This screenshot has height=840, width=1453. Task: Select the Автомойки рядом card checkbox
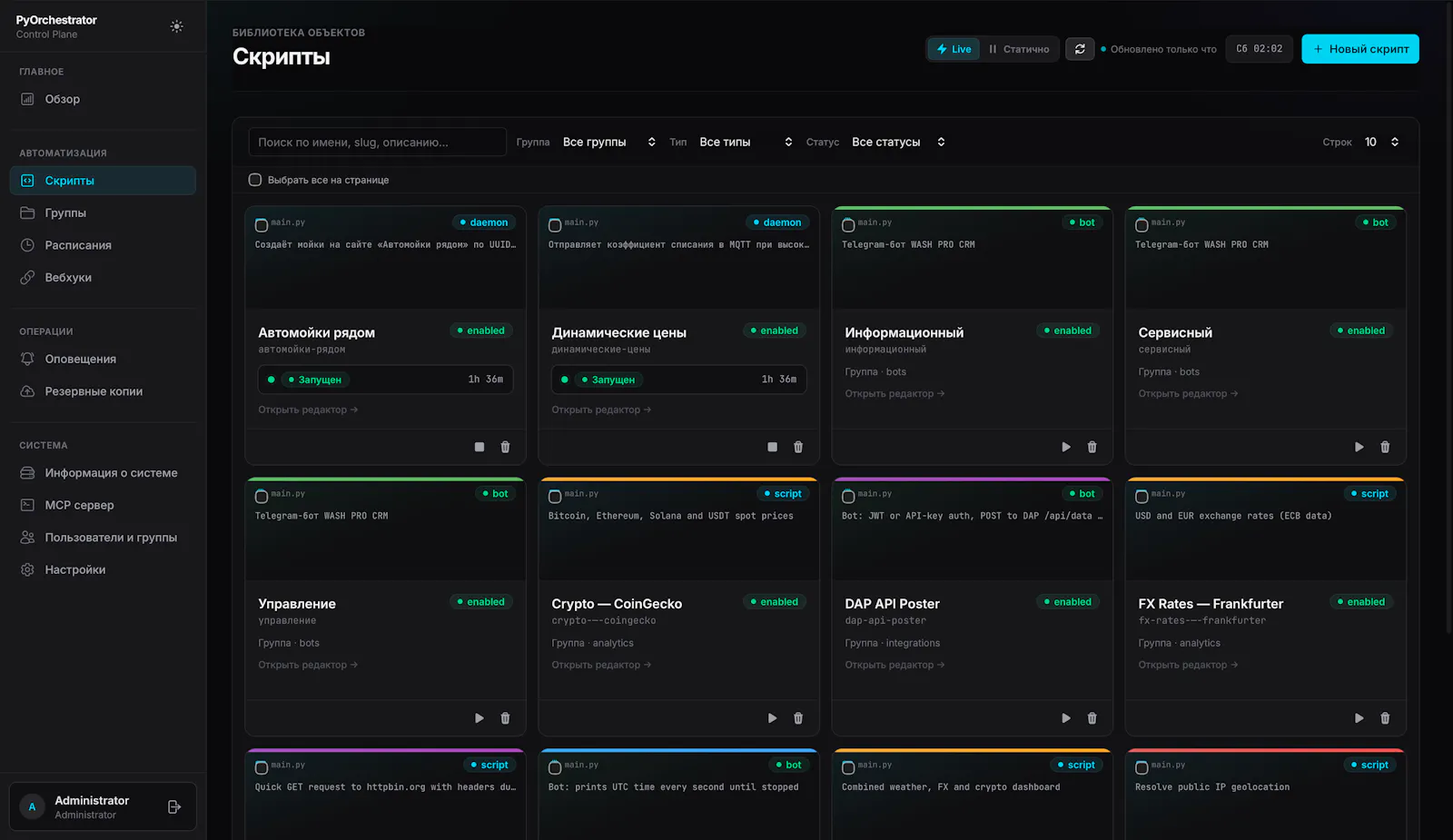[x=262, y=225]
